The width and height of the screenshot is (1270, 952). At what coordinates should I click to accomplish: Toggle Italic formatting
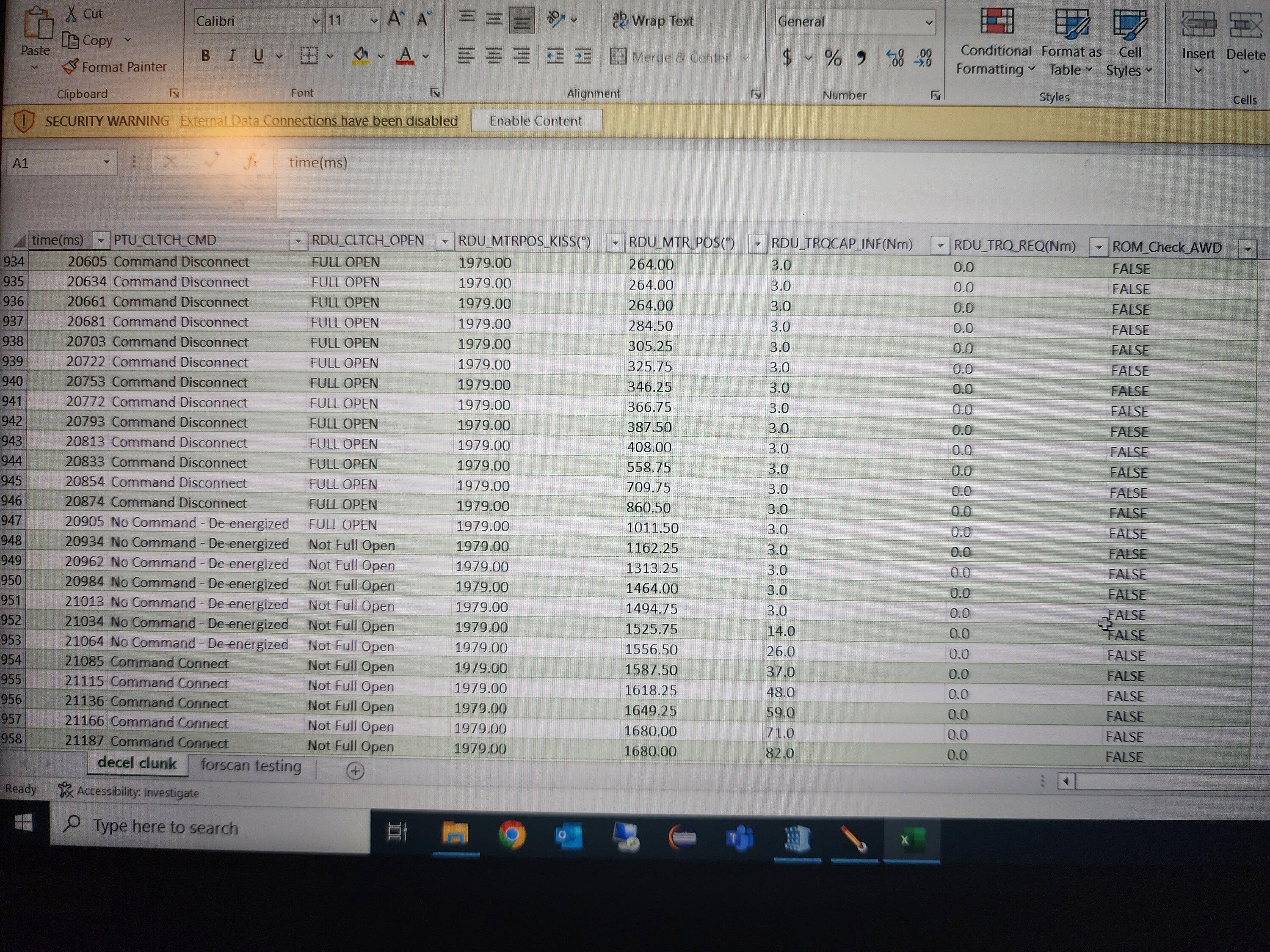pyautogui.click(x=232, y=56)
